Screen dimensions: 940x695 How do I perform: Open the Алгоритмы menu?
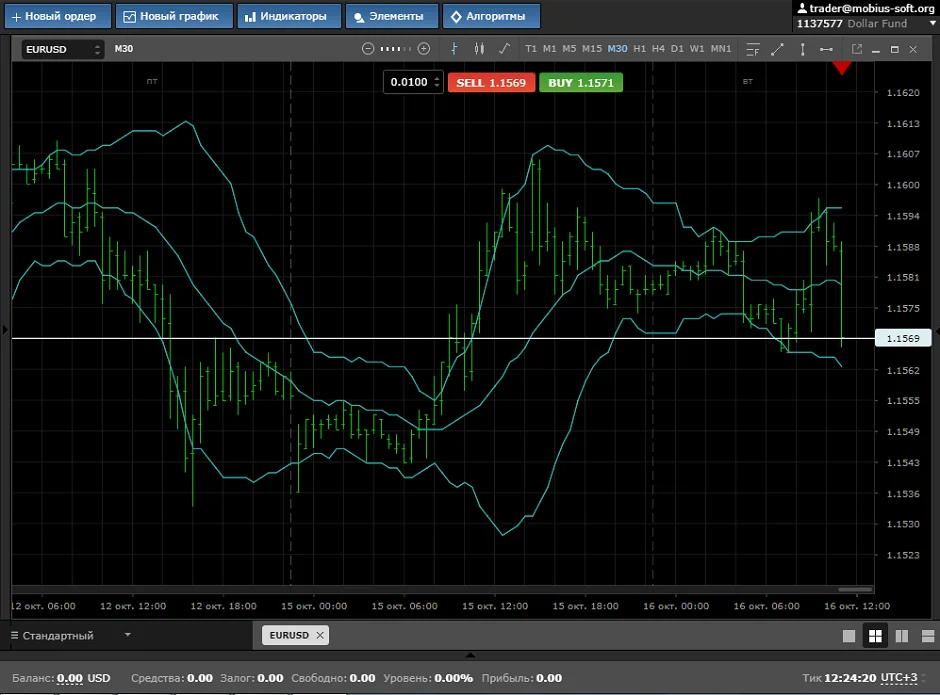coord(491,16)
